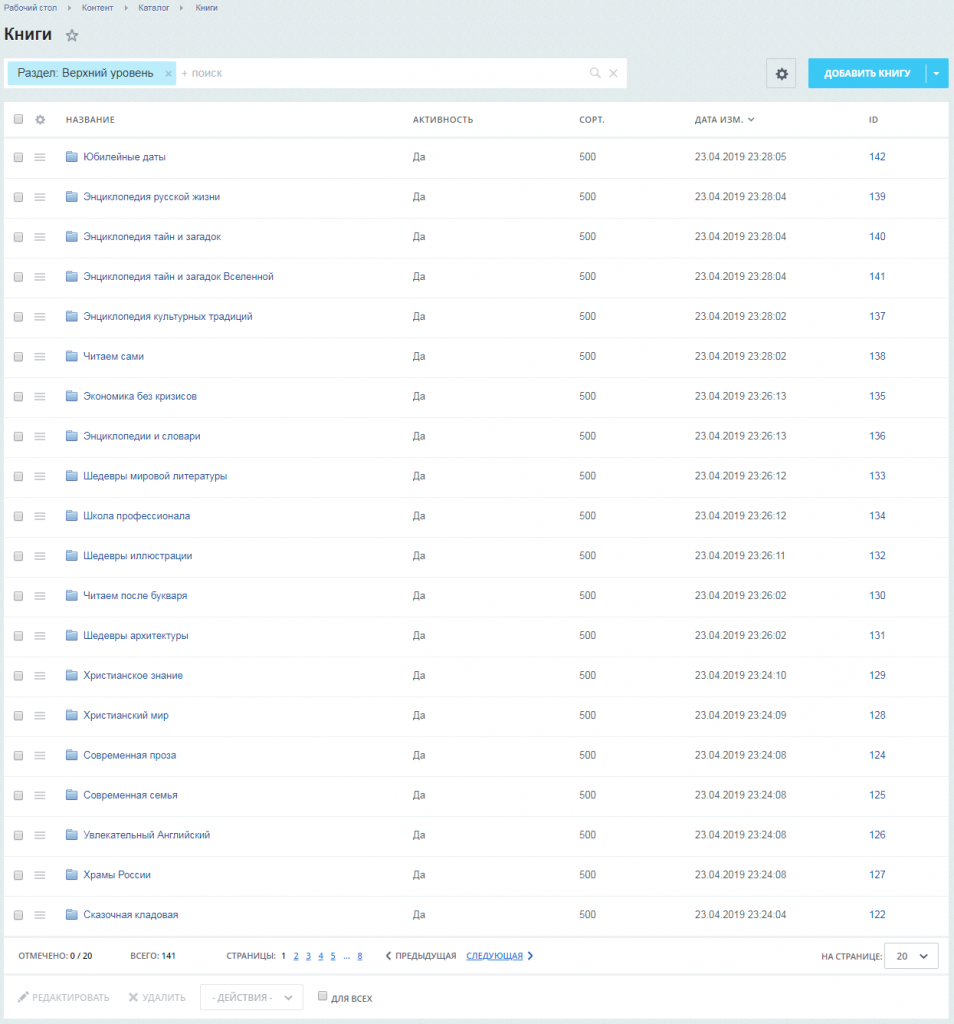Click the folder icon of Энциклопедии и словари
The image size is (954, 1024).
72,436
